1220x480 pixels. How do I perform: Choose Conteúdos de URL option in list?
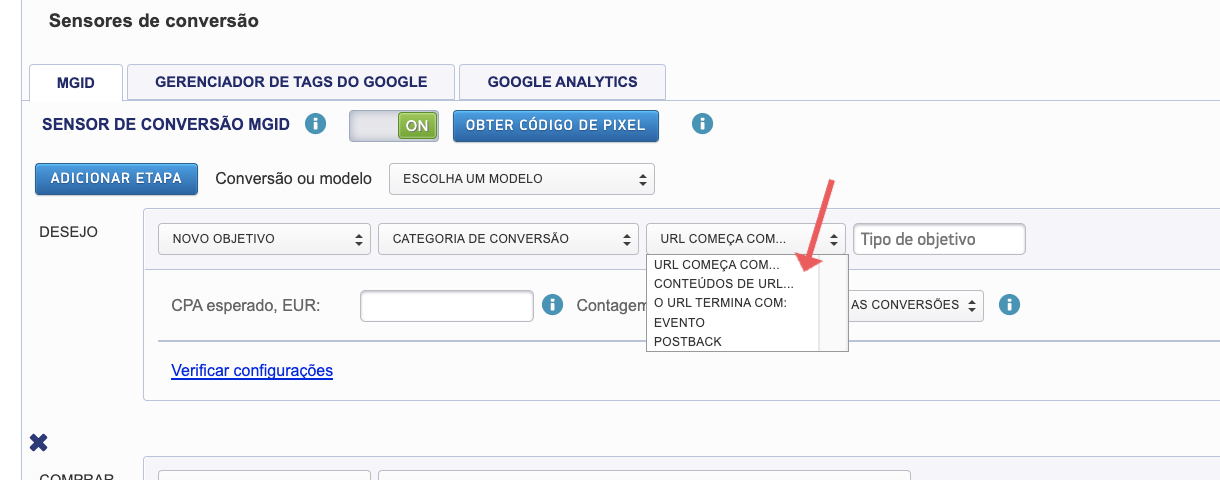722,283
